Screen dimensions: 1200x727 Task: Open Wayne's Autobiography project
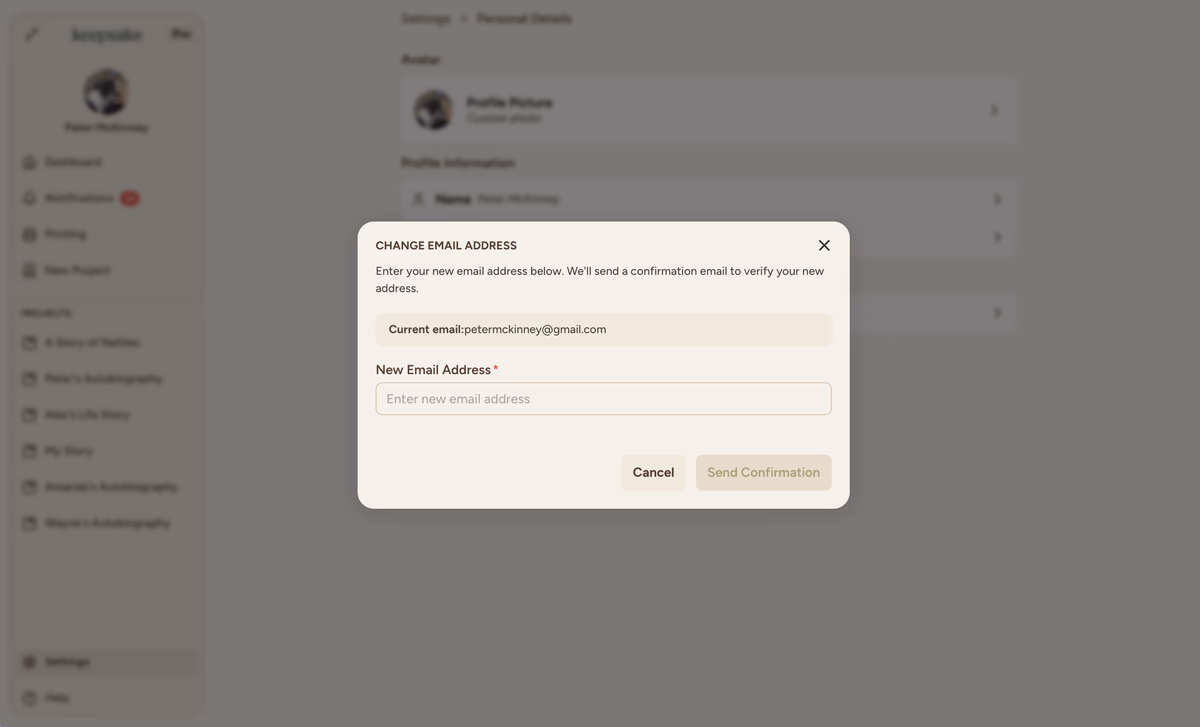tap(107, 523)
